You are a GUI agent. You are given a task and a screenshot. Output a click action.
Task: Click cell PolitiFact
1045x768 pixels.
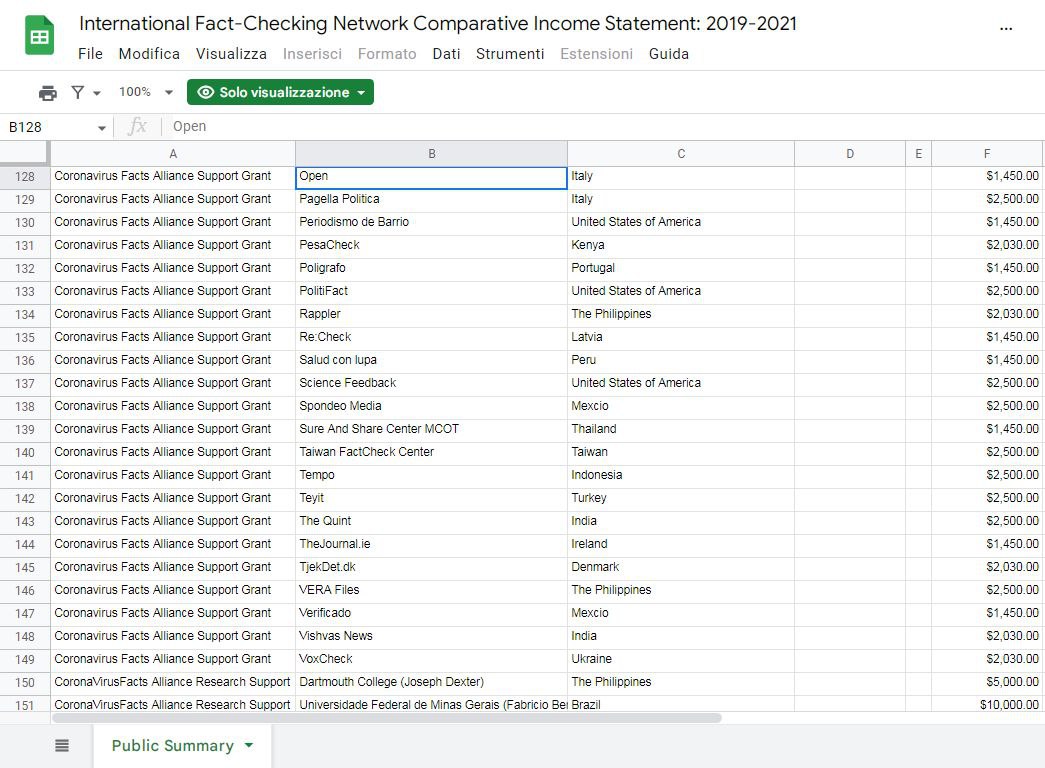pos(431,291)
